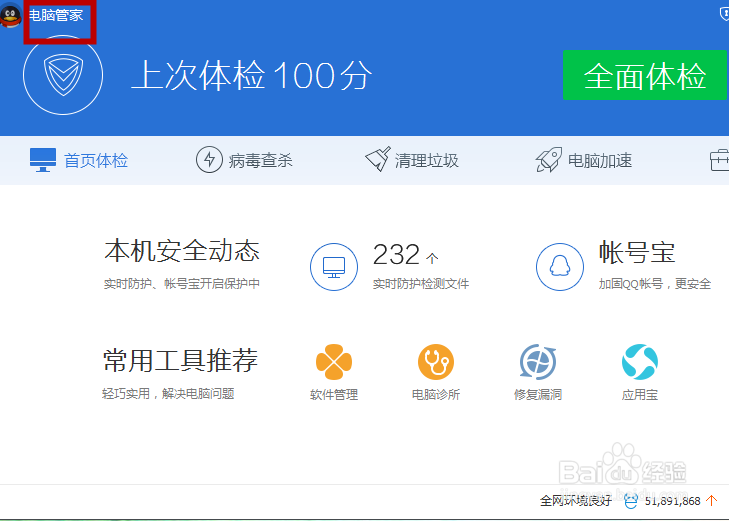Click the 修复漏洞 label
The image size is (729, 521).
click(538, 395)
